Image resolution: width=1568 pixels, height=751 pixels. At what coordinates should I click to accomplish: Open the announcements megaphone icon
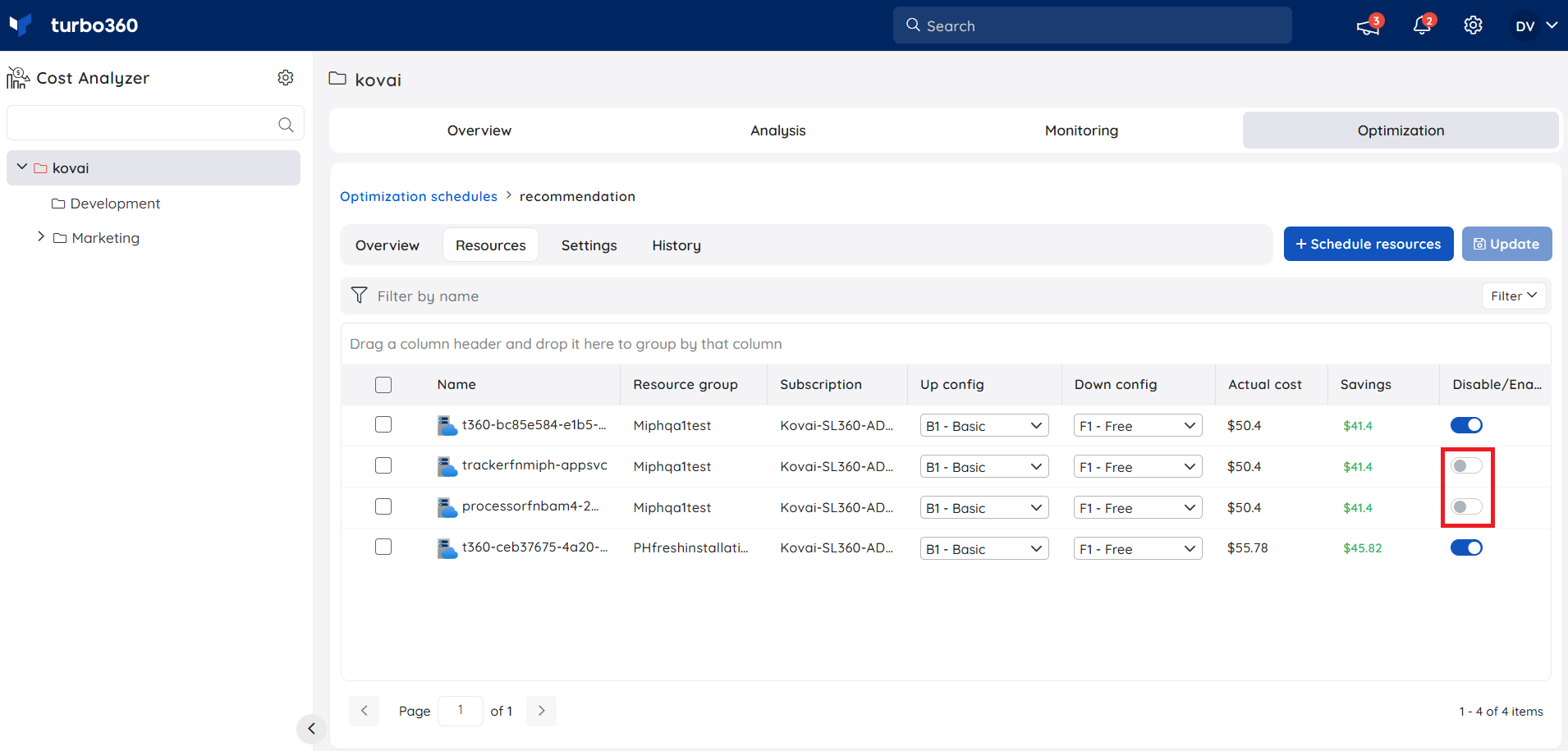click(1367, 26)
